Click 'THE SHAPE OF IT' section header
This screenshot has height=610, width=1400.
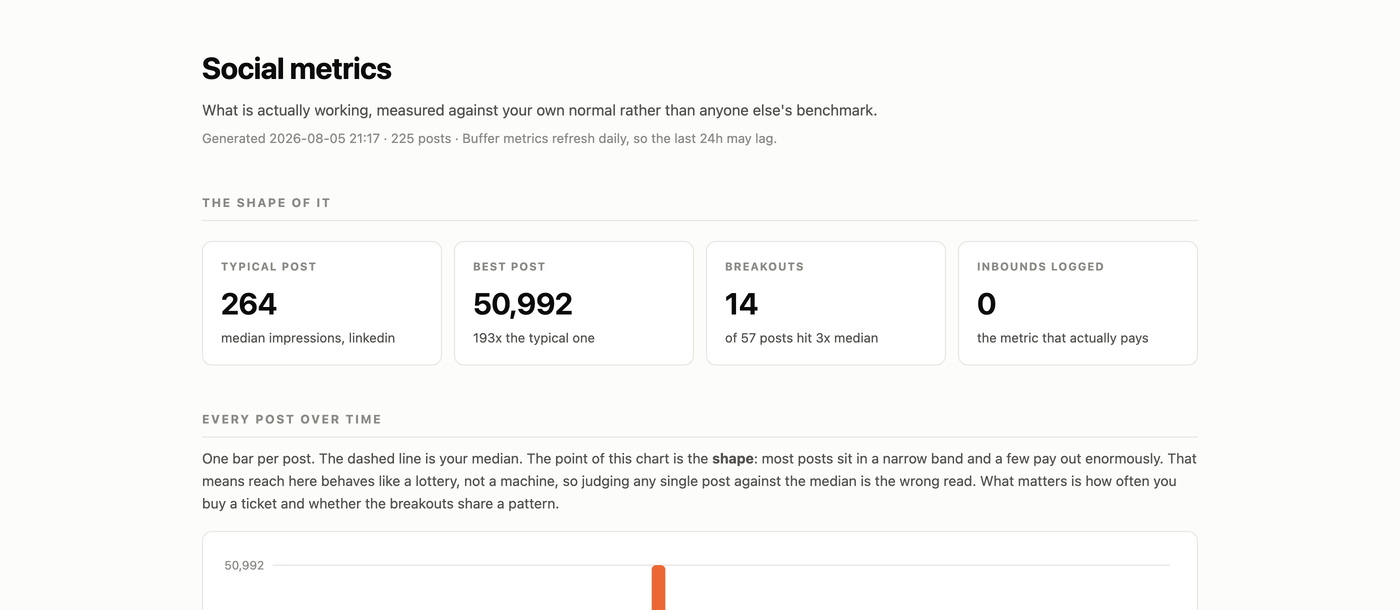pyautogui.click(x=266, y=203)
